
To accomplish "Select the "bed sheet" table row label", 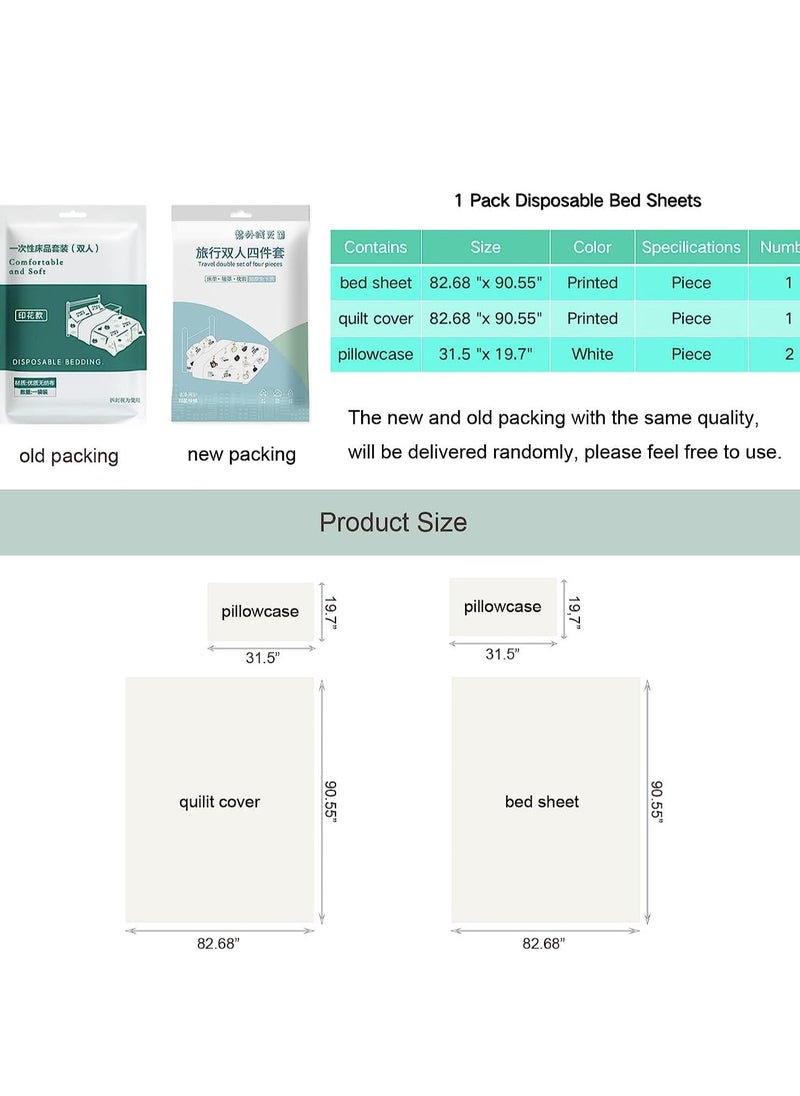I will 376,283.
